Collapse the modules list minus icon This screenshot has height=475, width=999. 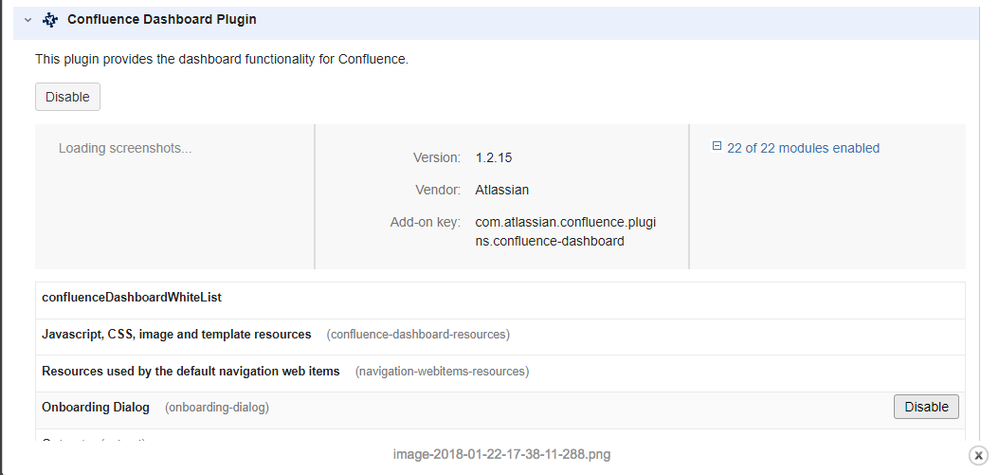717,146
